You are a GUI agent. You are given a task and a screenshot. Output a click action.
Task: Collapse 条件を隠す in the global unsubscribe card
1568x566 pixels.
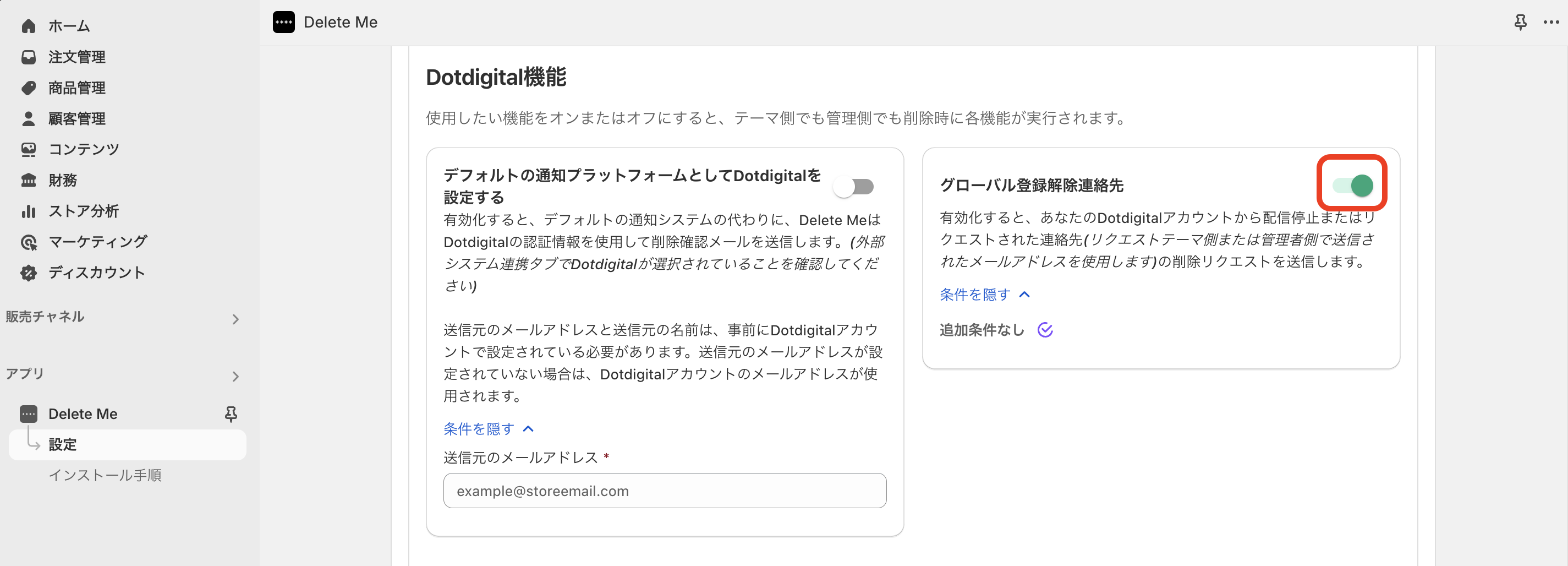click(984, 295)
